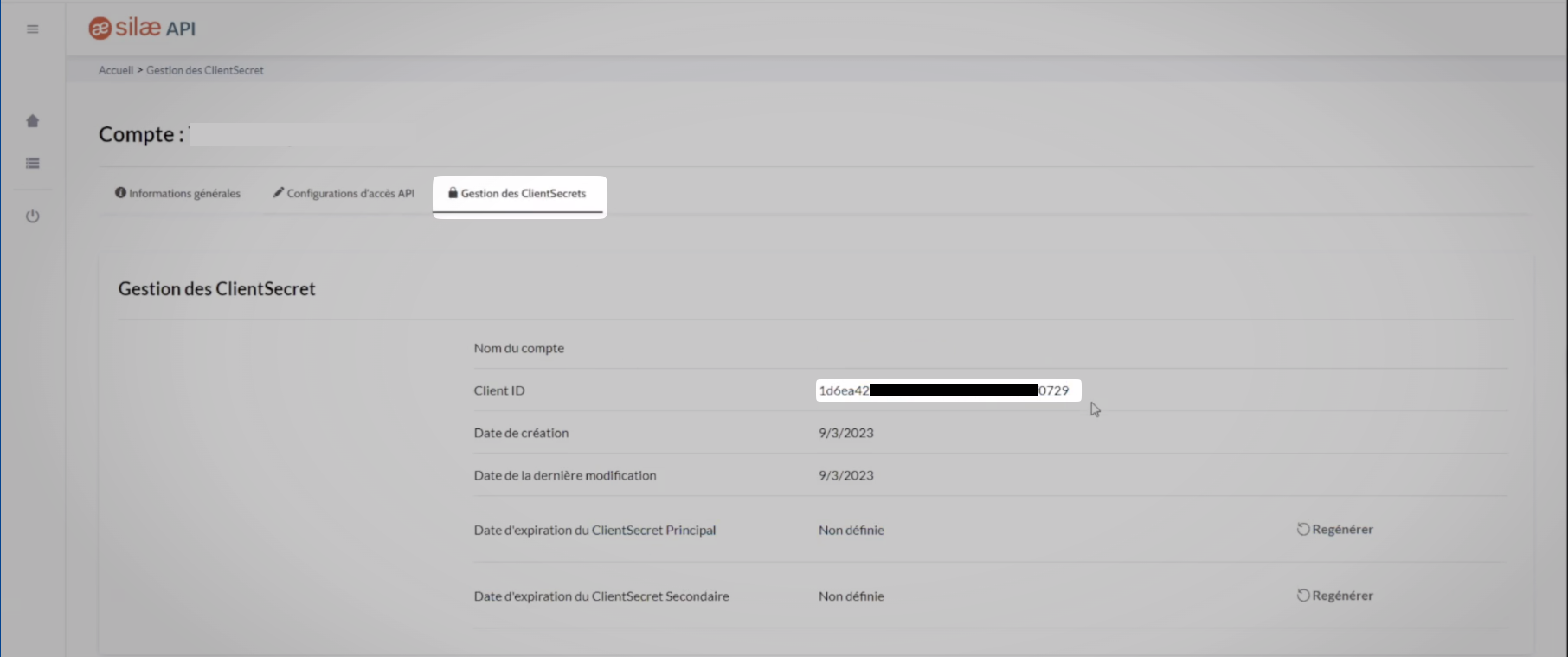Open the list icon in the sidebar
This screenshot has width=1568, height=657.
33,164
